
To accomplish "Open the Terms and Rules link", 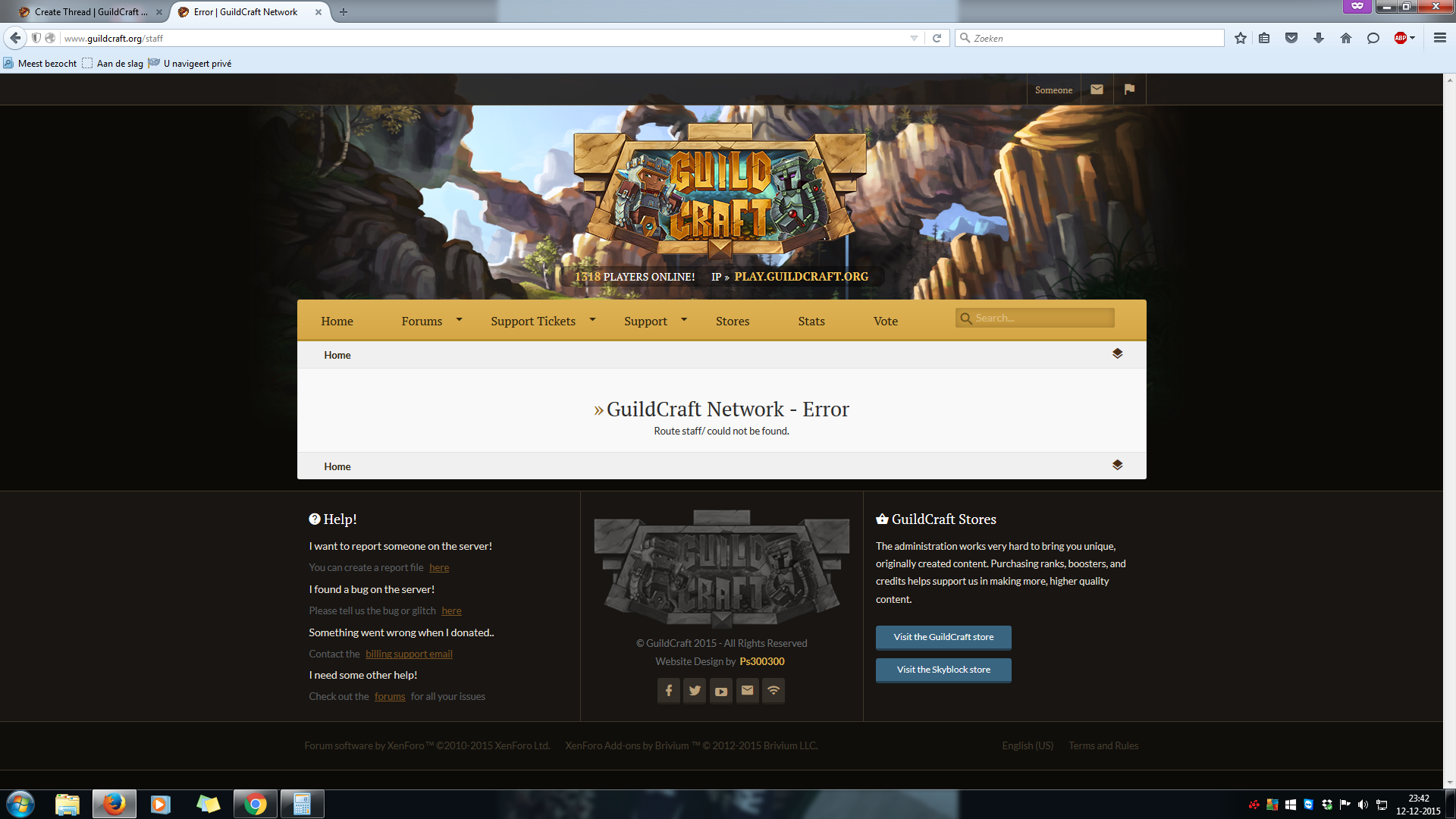I will (1103, 745).
